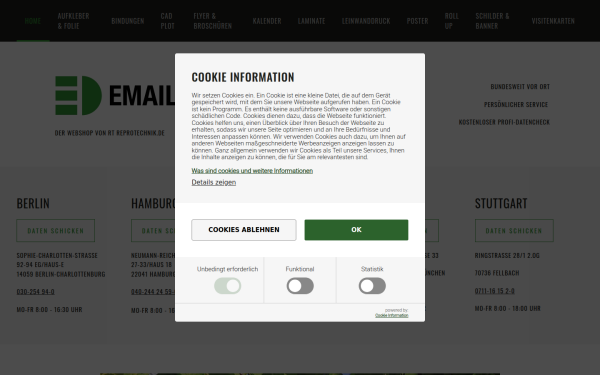Choose Leinwandruck menu item
600x375 pixels.
pos(366,21)
